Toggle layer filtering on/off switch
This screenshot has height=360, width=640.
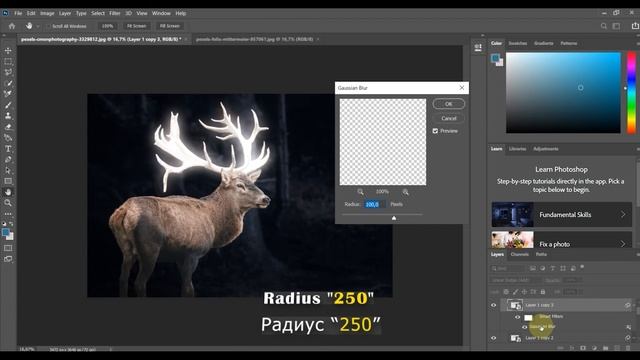pyautogui.click(x=582, y=267)
